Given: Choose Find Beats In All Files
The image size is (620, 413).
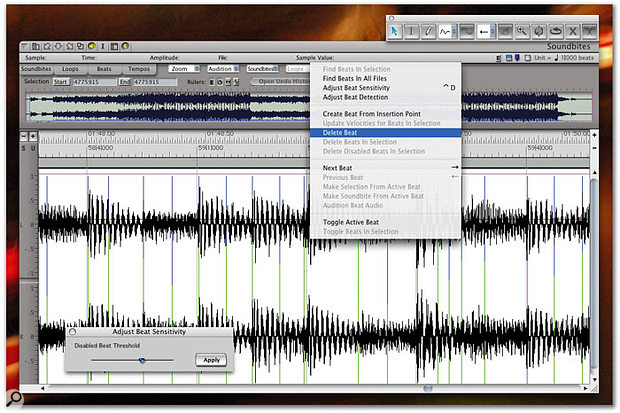Looking at the screenshot, I should pyautogui.click(x=386, y=79).
